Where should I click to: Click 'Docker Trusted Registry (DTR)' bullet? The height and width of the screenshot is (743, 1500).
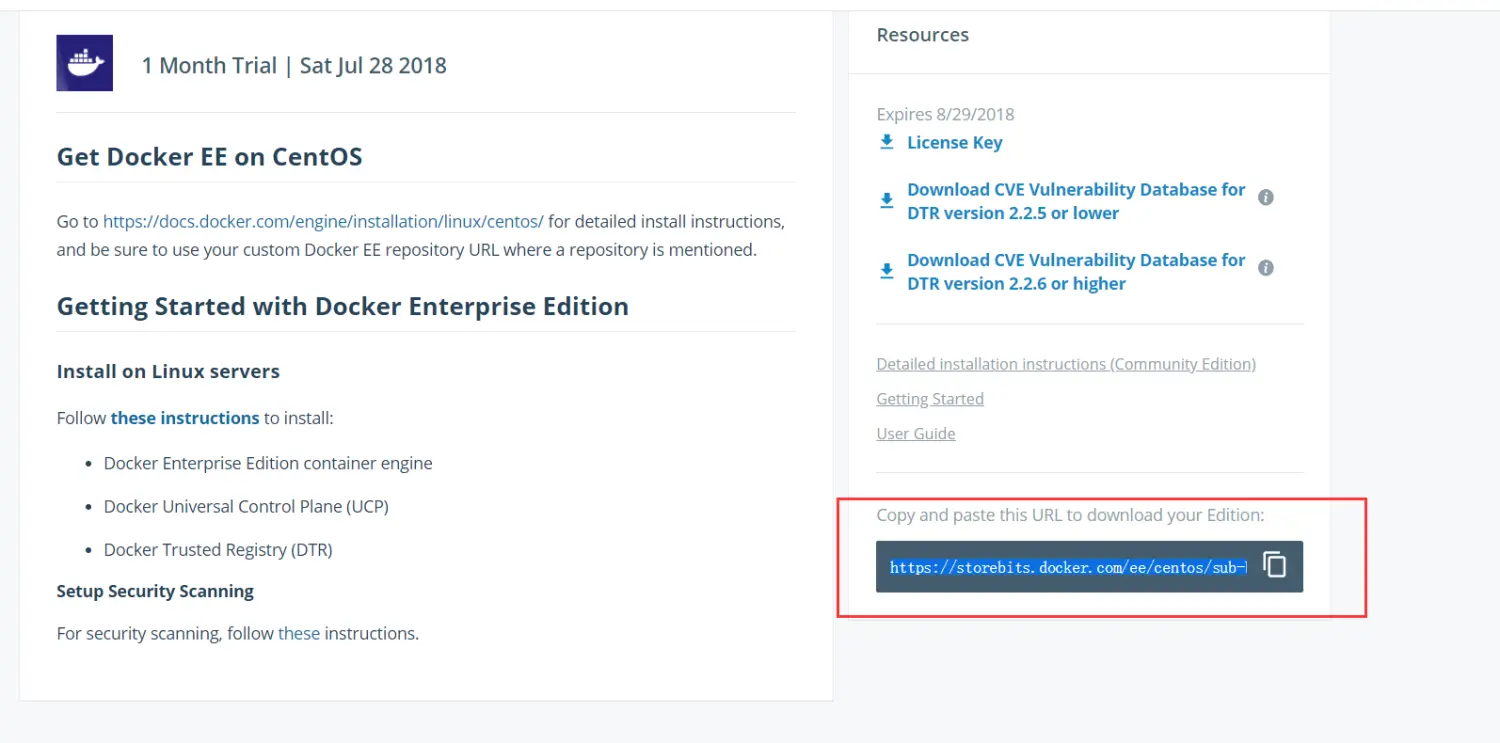[218, 549]
